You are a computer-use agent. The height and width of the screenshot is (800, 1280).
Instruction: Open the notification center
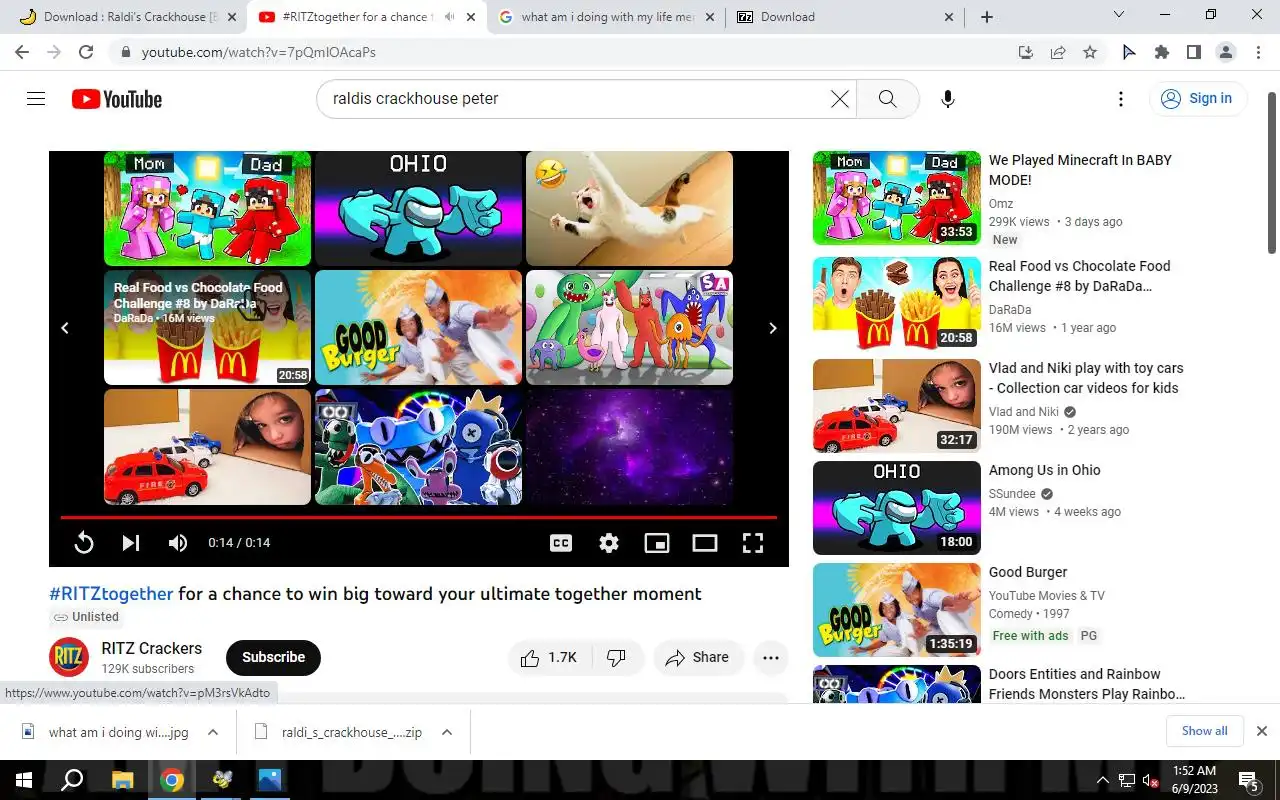tap(1249, 780)
